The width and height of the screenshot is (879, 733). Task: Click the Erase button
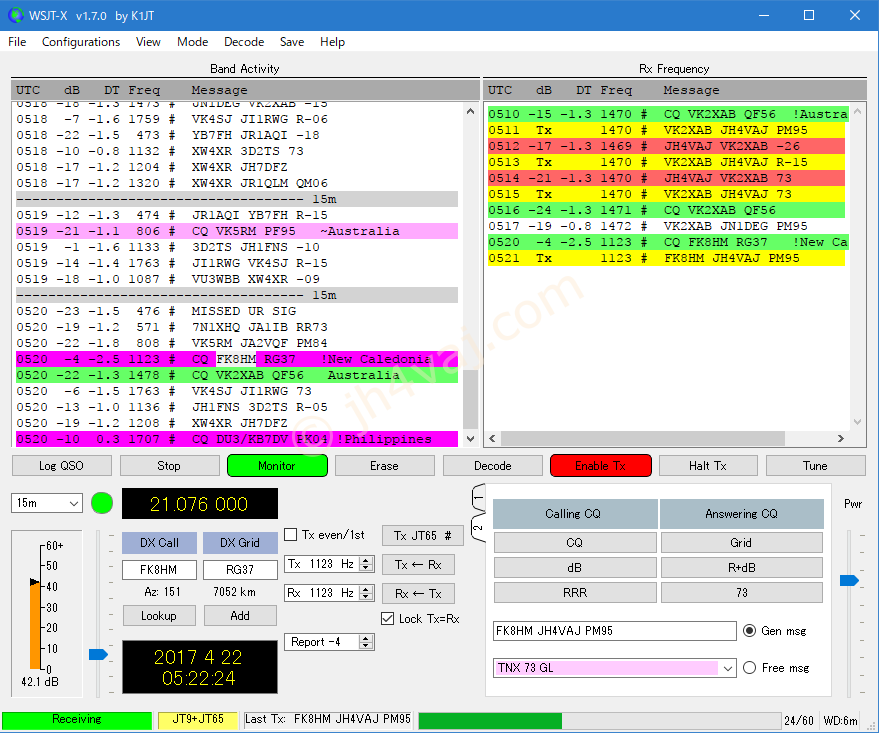tap(384, 466)
